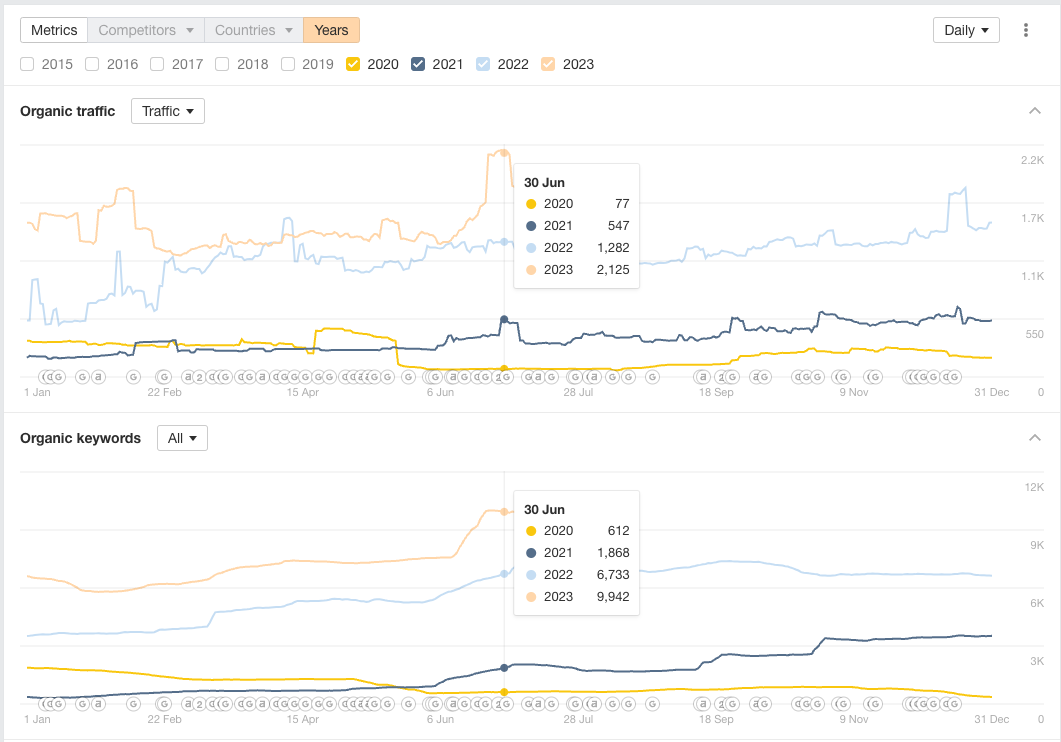Image resolution: width=1061 pixels, height=742 pixels.
Task: Click the 2021 data point on Organic traffic chart
Action: click(x=504, y=319)
